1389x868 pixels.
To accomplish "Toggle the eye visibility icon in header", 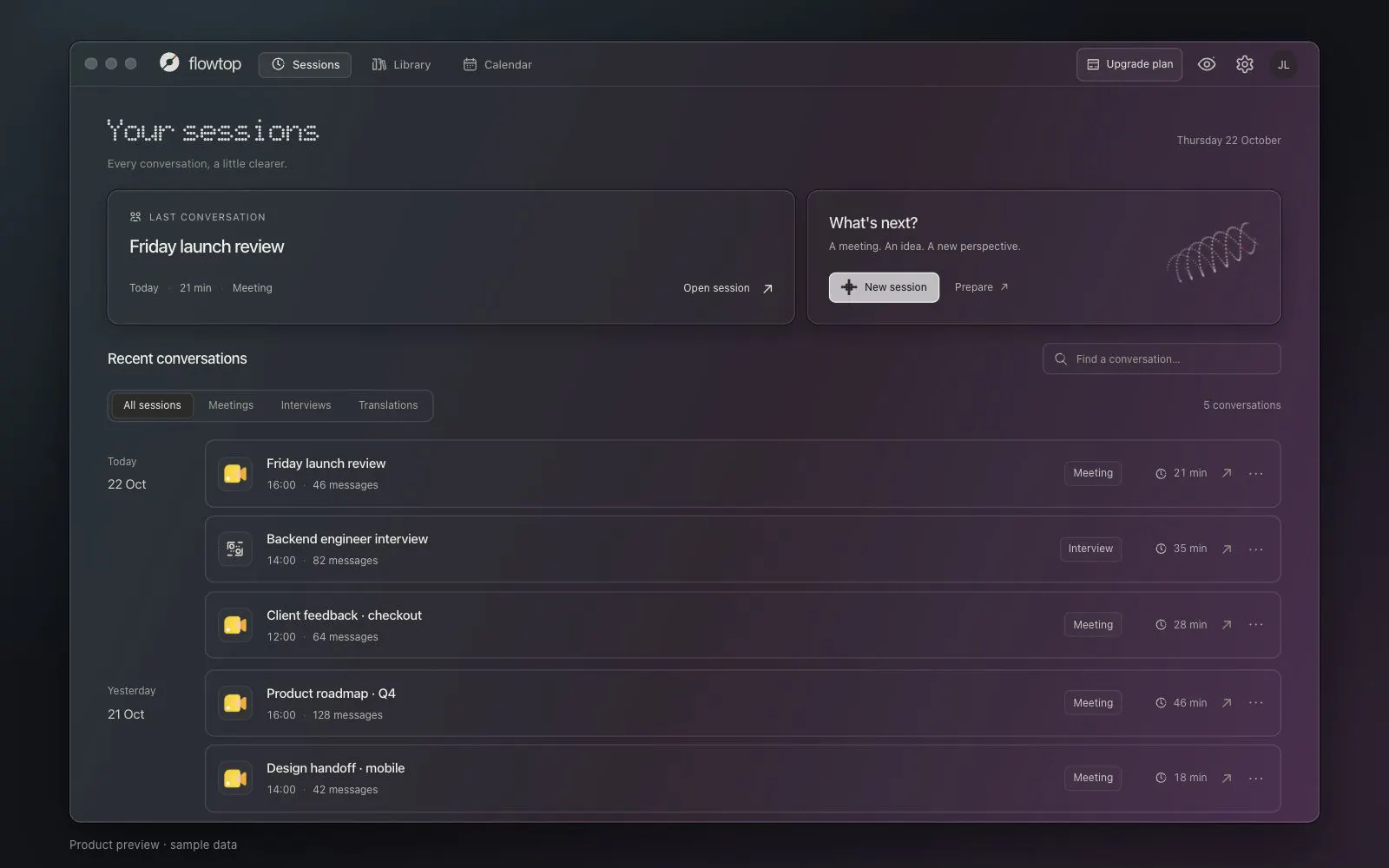I will 1207,64.
